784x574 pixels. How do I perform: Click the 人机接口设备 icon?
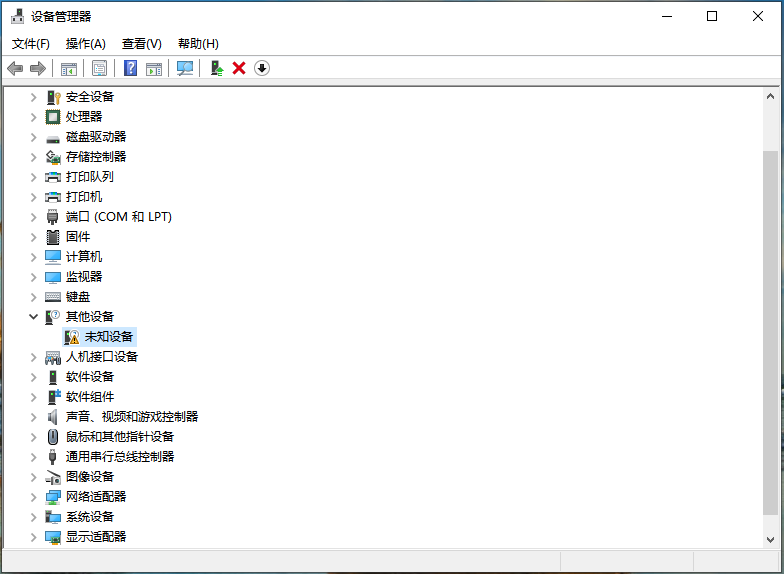click(53, 357)
